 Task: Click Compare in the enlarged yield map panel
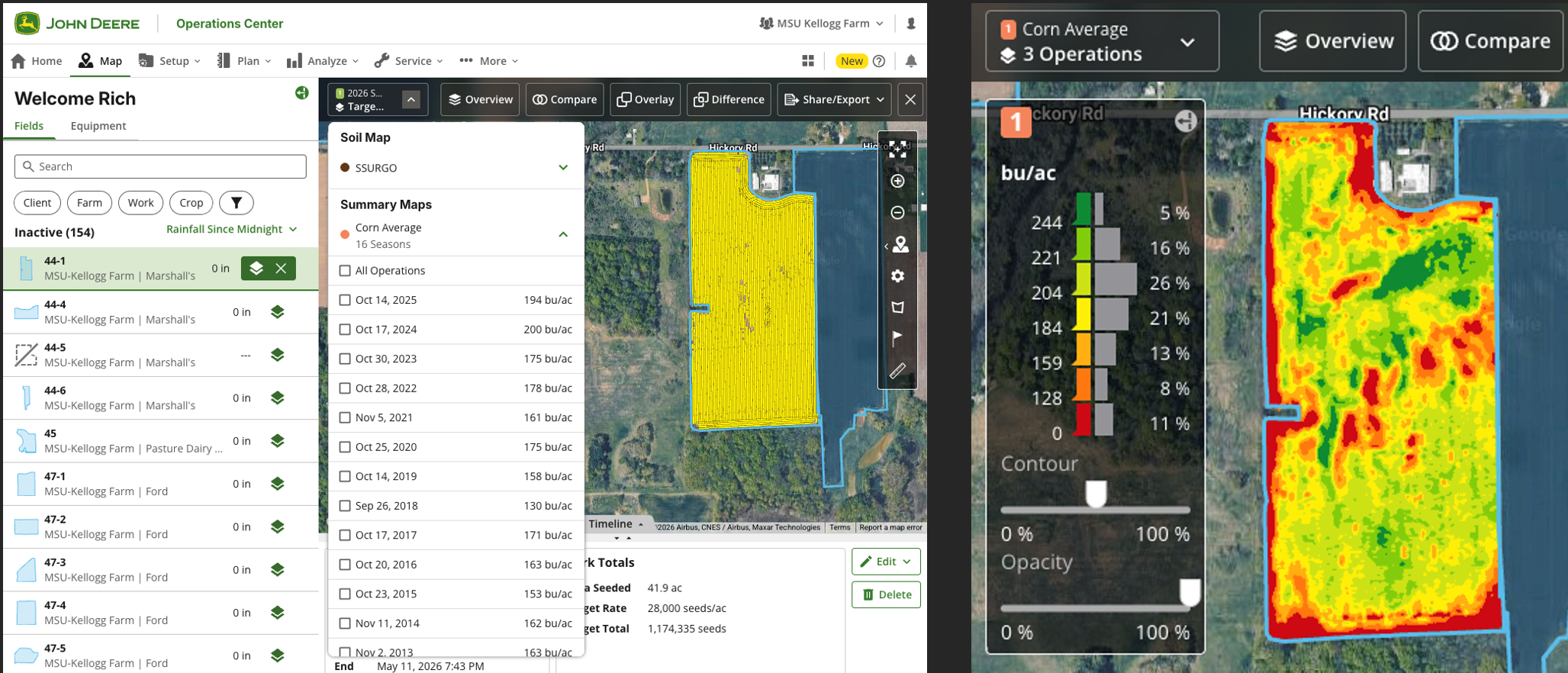coord(1490,41)
